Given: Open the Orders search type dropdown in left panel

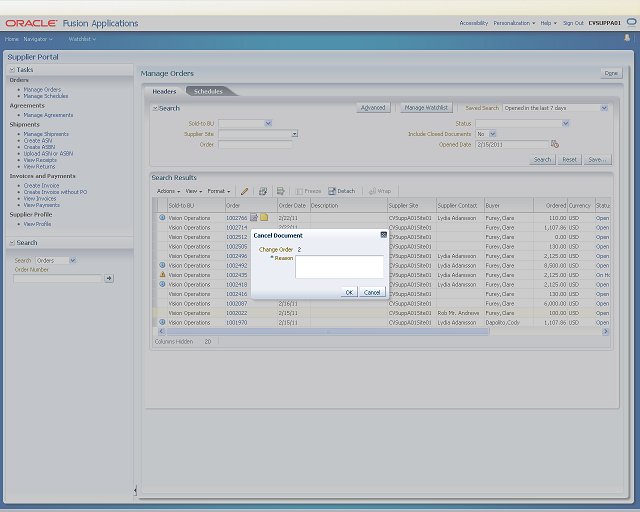Looking at the screenshot, I should (72, 260).
